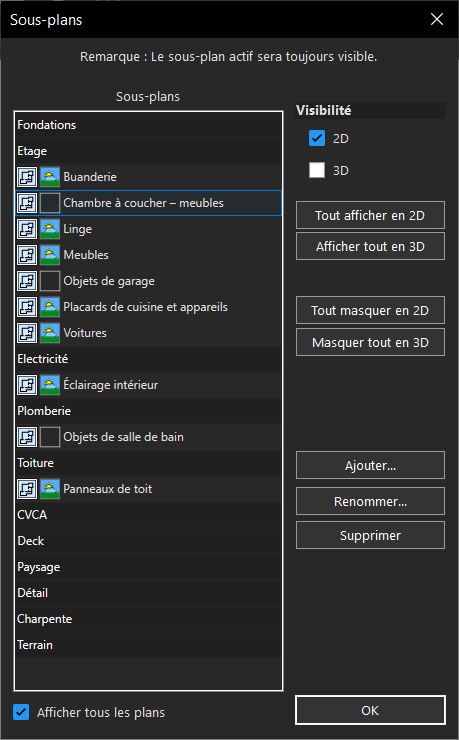
Task: Toggle 3D landscape icon for Buanderie
Action: point(50,177)
